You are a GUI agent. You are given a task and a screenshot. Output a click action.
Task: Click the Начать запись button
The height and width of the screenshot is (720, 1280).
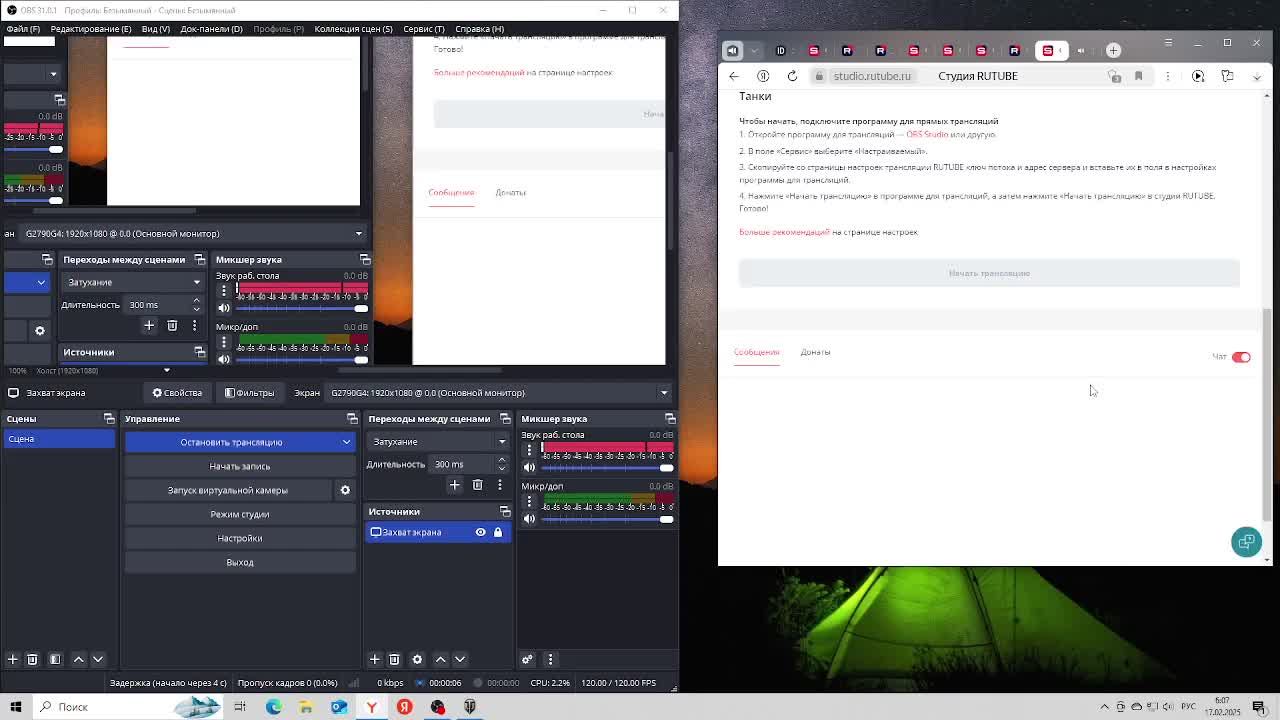(x=240, y=466)
